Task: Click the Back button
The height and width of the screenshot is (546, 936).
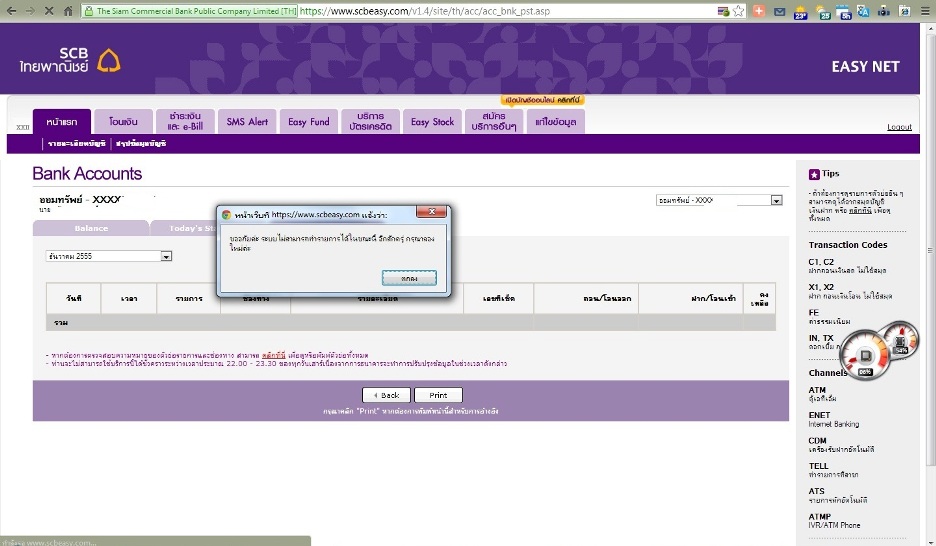Action: pos(386,395)
